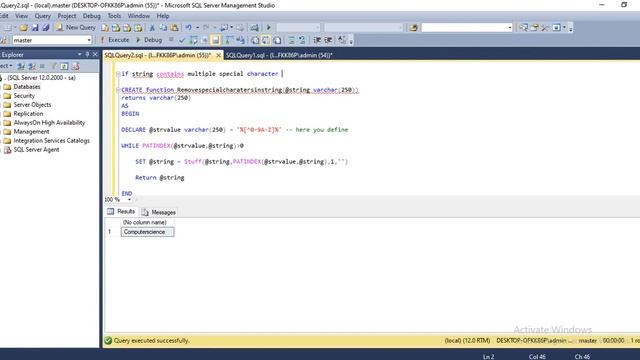640x360 pixels.
Task: Click the Save All icon
Action: (x=46, y=28)
